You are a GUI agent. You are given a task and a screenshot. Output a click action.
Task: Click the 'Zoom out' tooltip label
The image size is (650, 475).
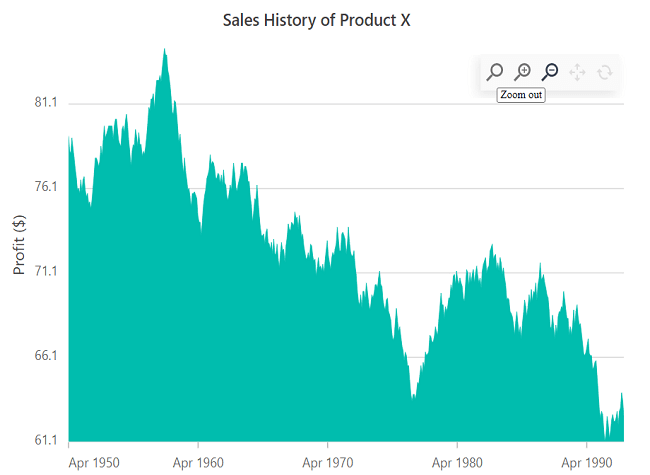pyautogui.click(x=521, y=95)
